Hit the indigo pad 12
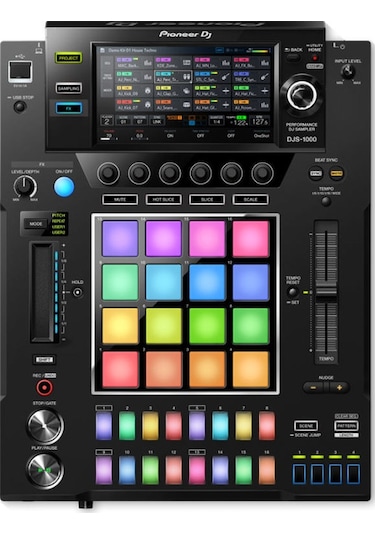Image resolution: width=375 pixels, height=535 pixels. point(251,282)
